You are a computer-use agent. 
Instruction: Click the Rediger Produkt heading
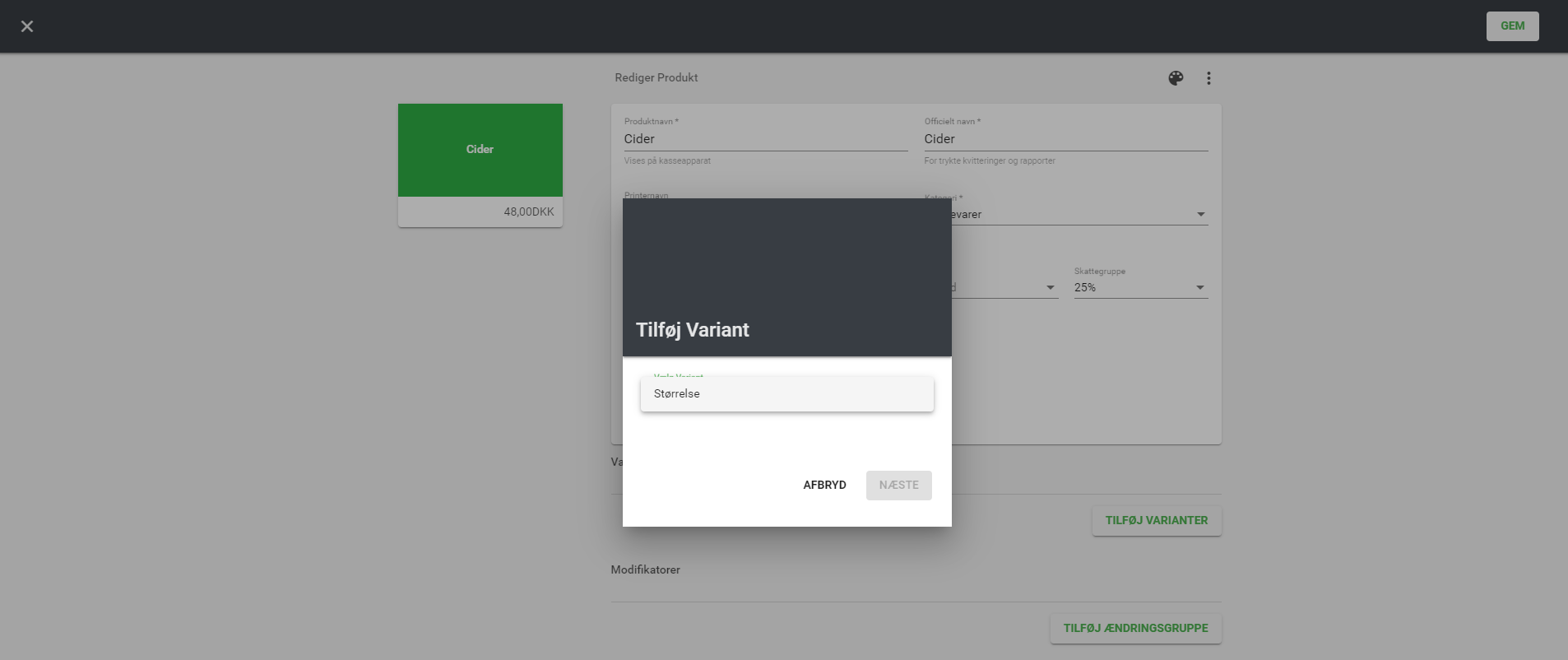pyautogui.click(x=656, y=78)
